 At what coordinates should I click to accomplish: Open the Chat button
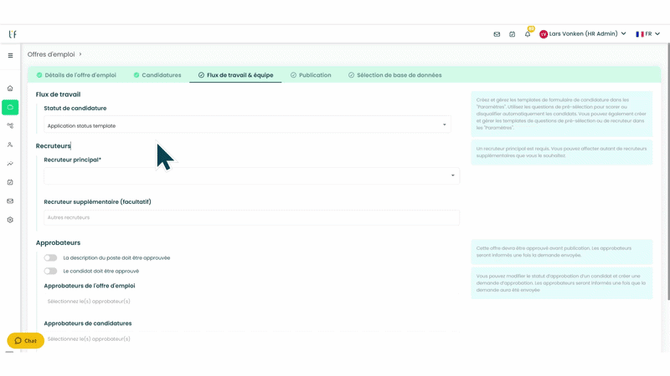click(x=26, y=341)
